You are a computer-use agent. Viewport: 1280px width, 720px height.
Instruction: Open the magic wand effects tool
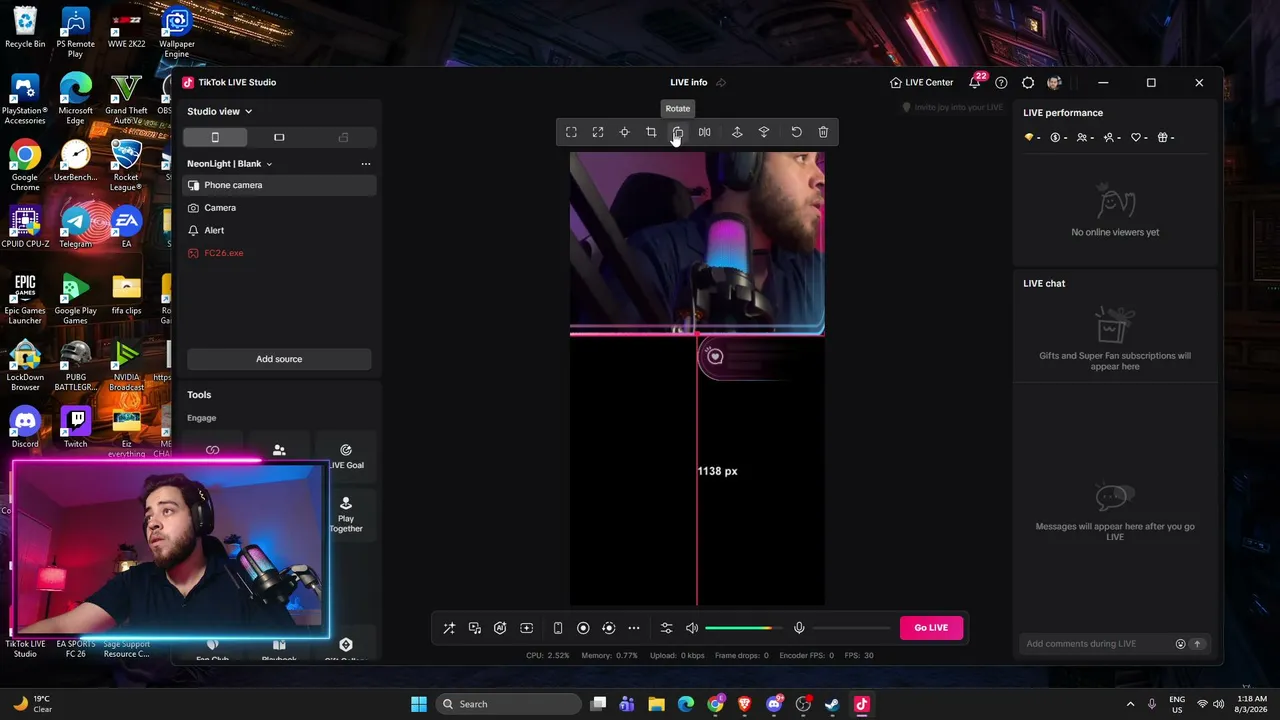coord(449,628)
